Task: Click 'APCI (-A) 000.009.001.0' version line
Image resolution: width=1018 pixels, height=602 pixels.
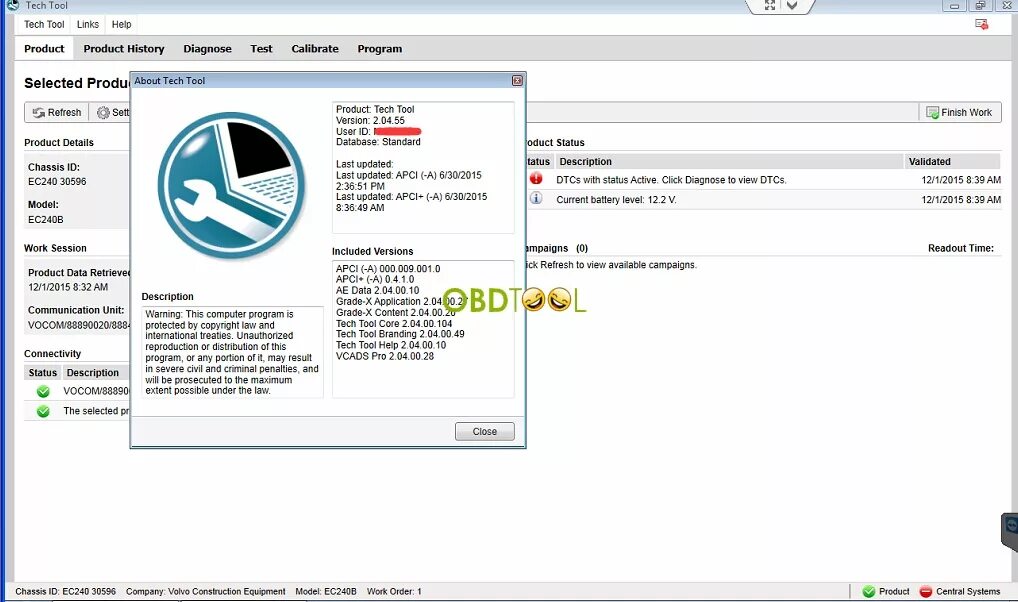Action: (388, 269)
